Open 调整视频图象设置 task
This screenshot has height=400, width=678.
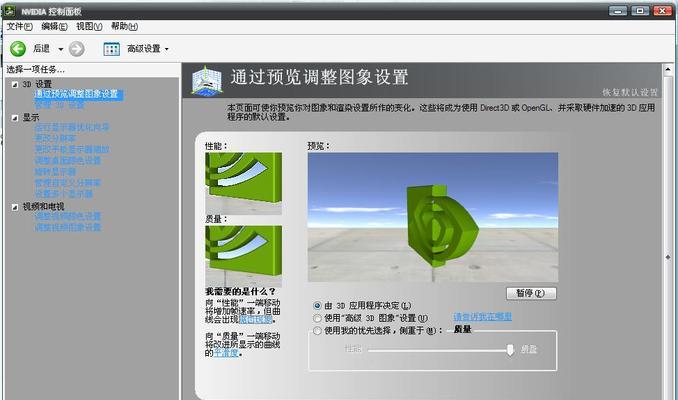pyautogui.click(x=67, y=227)
